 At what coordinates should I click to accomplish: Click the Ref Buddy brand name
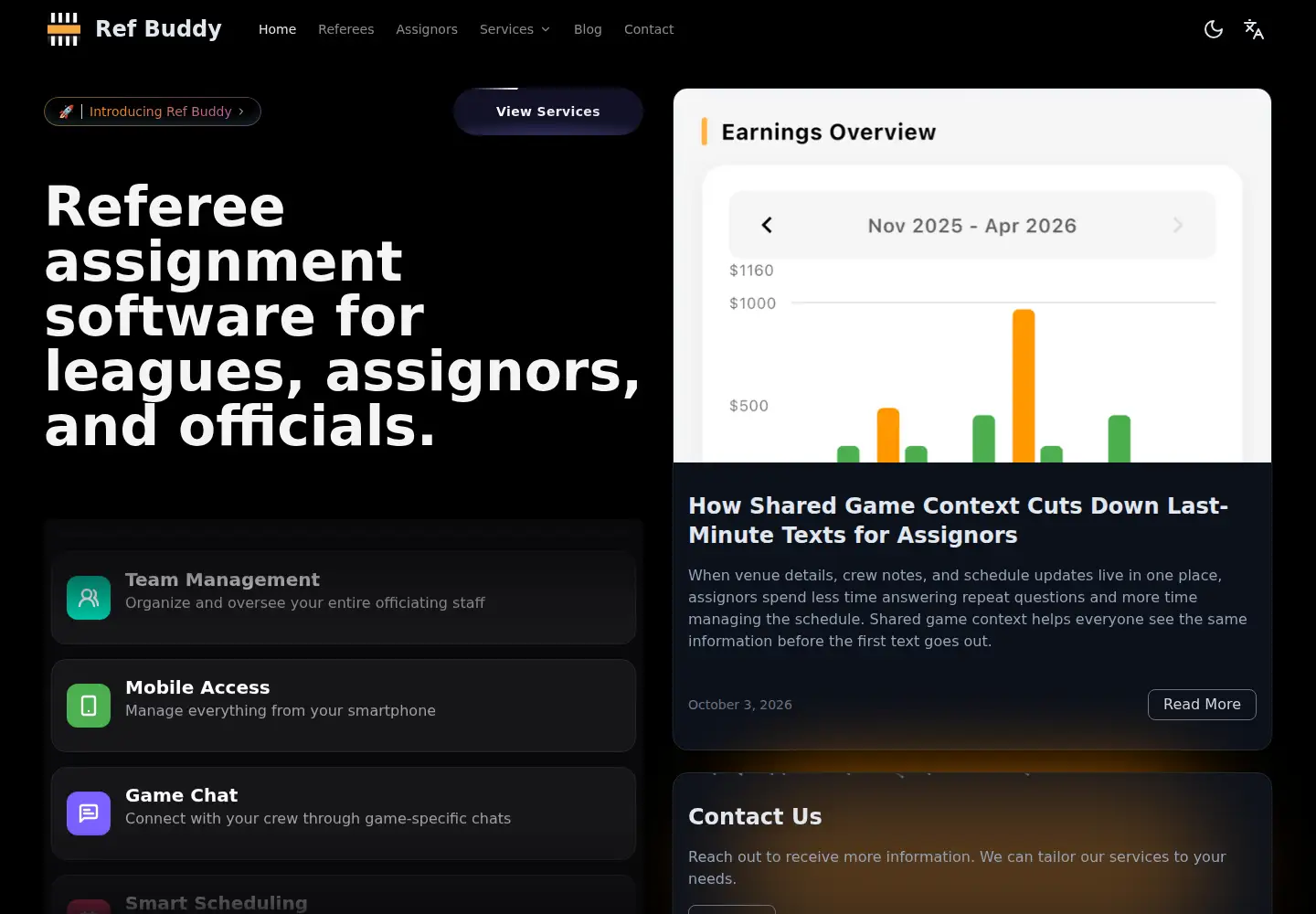coord(159,29)
